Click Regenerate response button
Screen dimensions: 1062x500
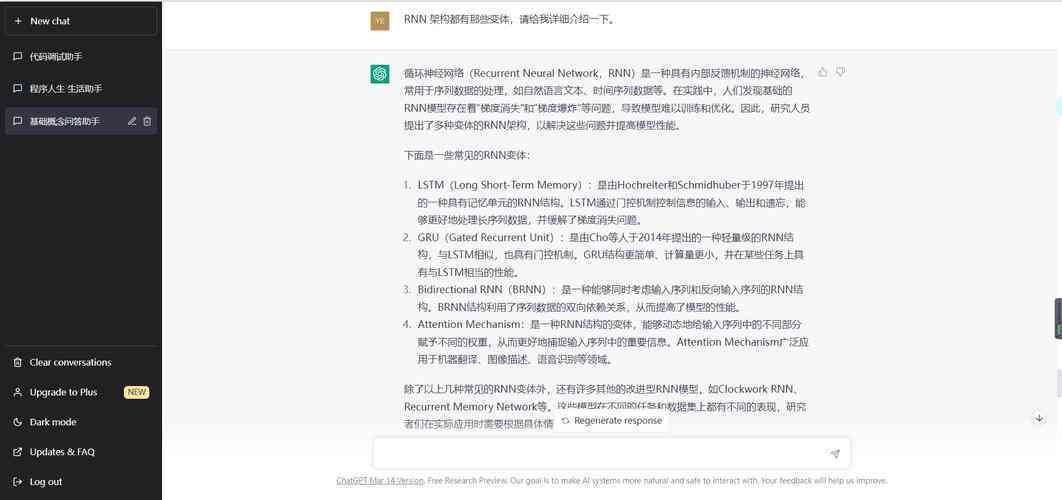click(612, 421)
